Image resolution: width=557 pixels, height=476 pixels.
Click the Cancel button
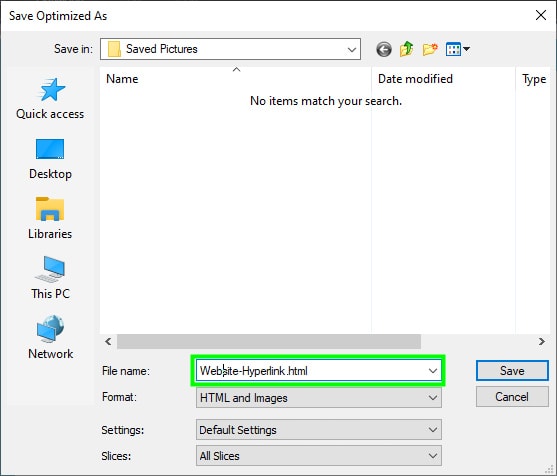tap(512, 397)
